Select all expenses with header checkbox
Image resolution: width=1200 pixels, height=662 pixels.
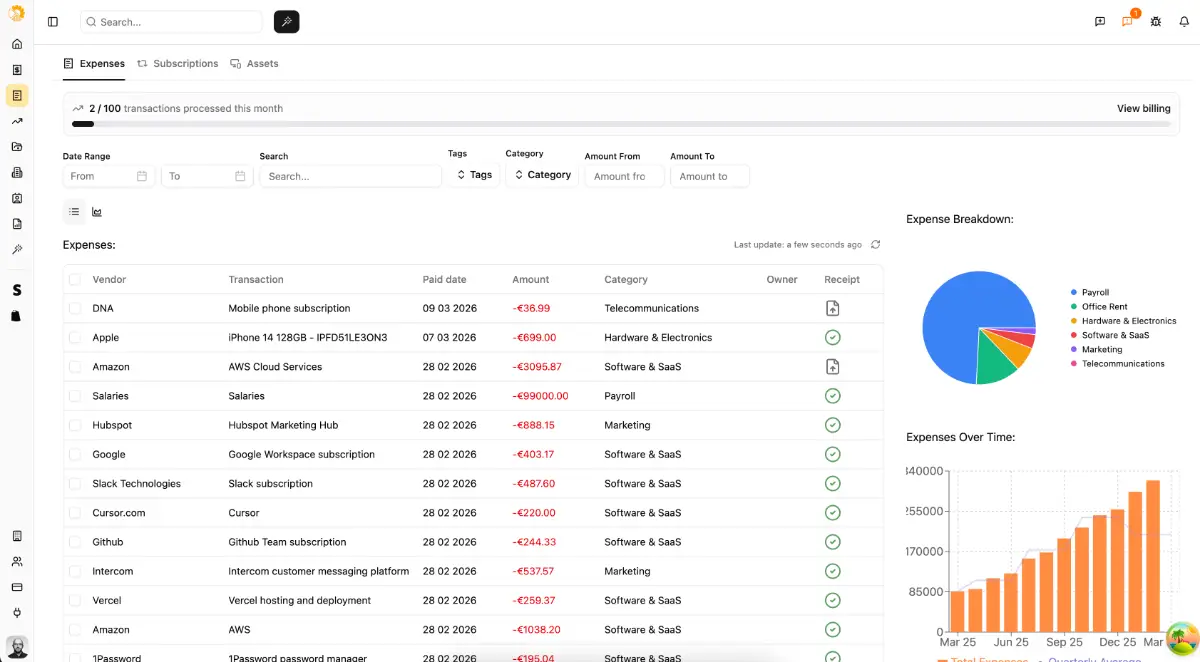[x=75, y=280]
